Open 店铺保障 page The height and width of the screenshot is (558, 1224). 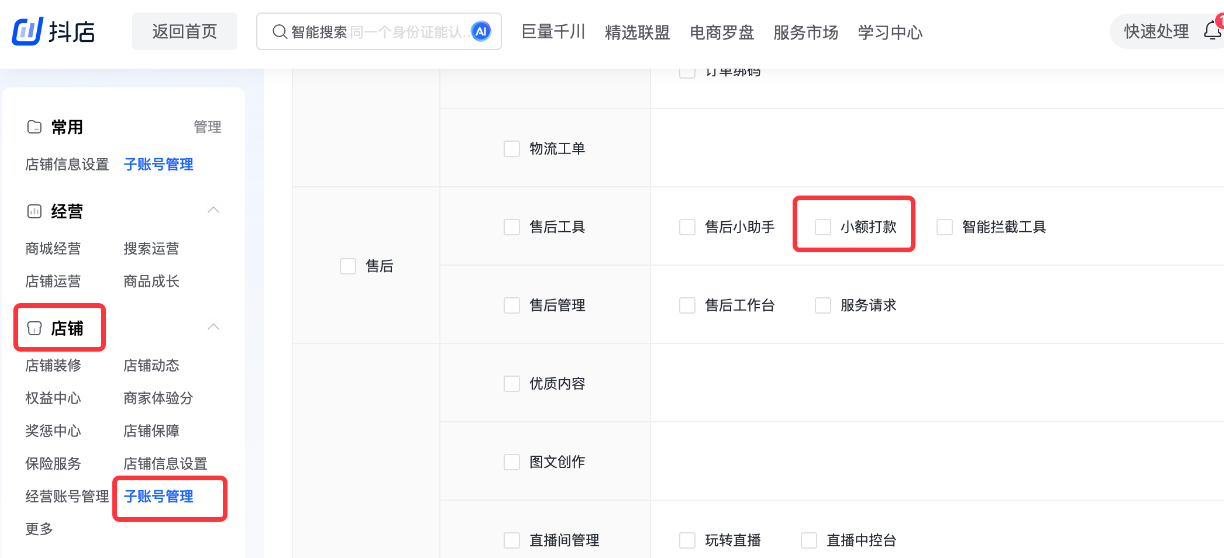151,431
